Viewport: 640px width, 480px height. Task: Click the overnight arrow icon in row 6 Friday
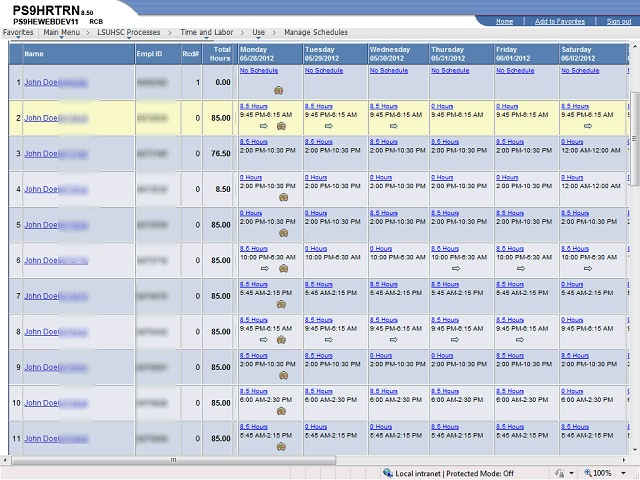(x=521, y=269)
